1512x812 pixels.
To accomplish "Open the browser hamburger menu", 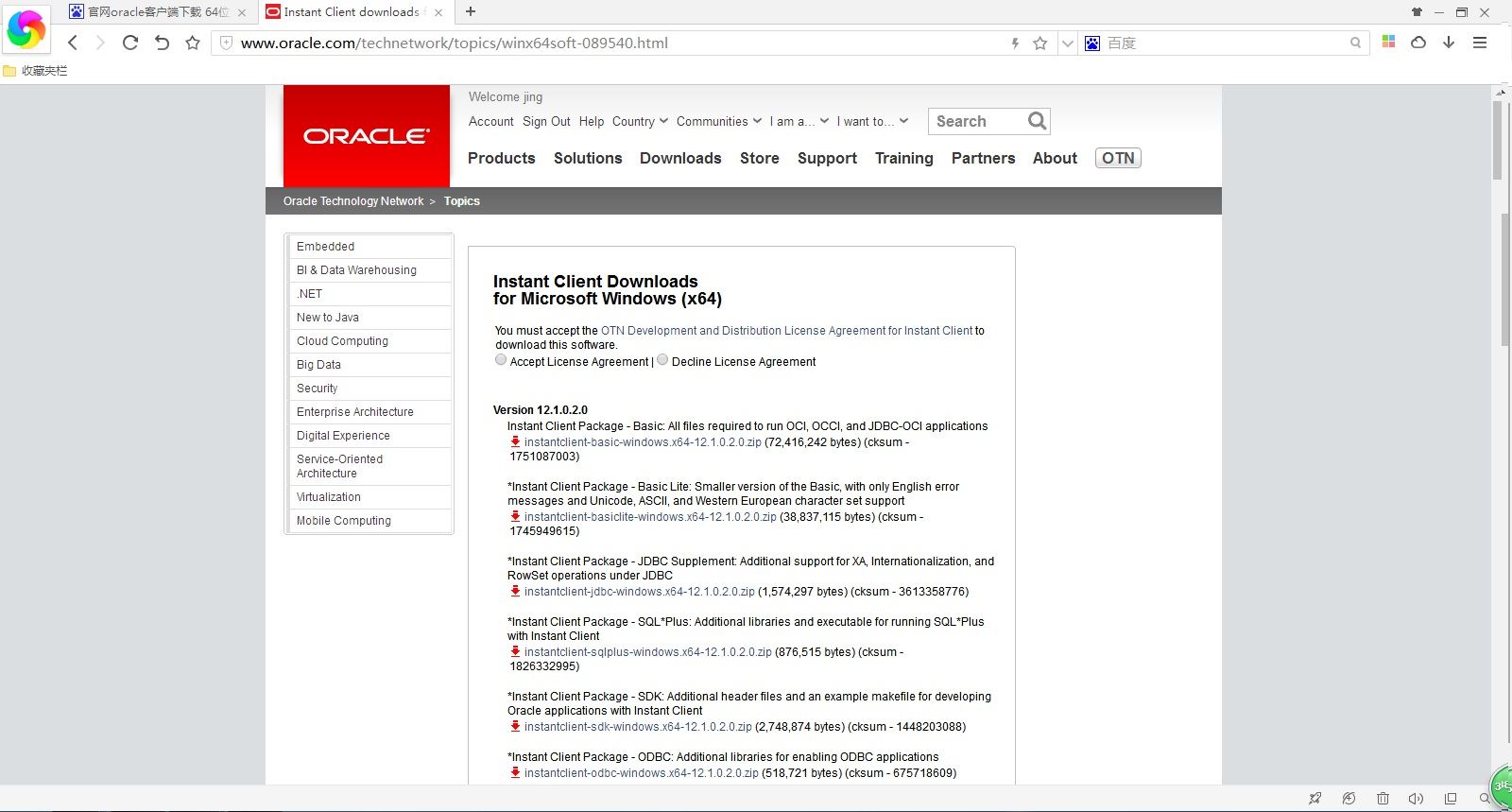I will tap(1480, 43).
